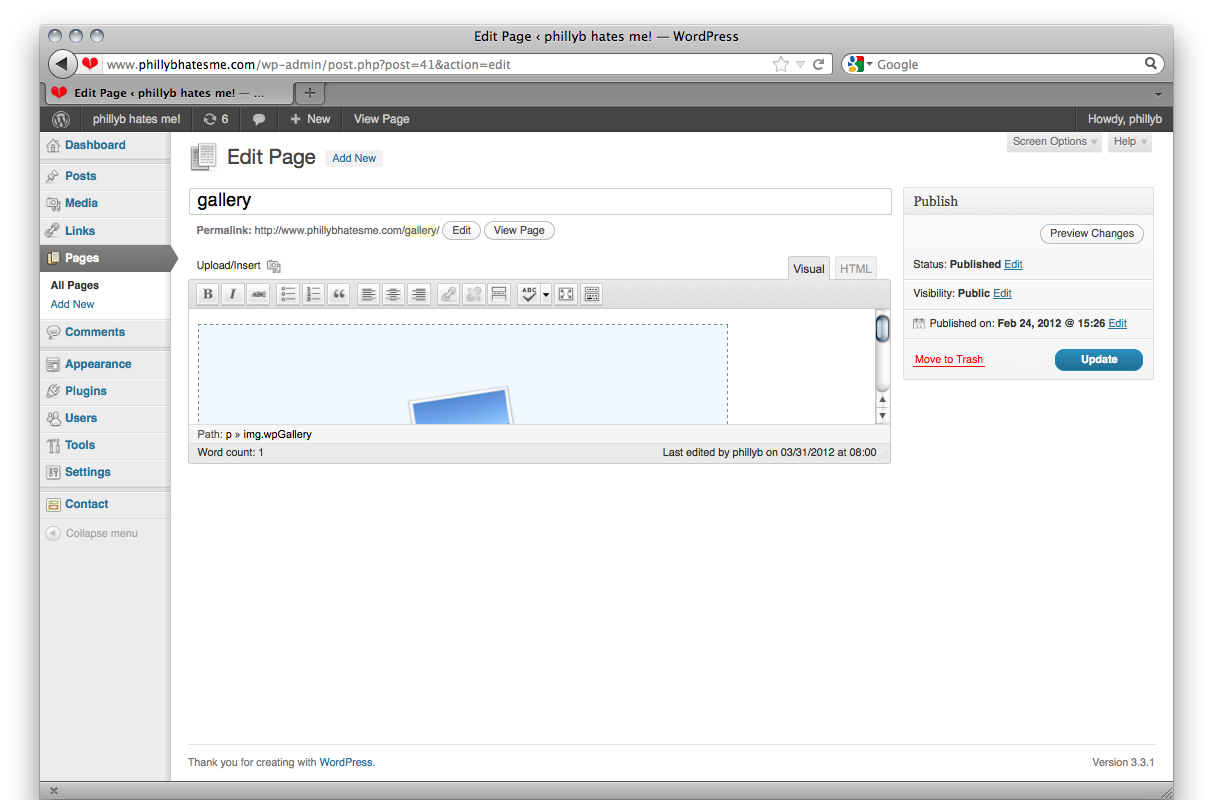Insert the More tag
1213x800 pixels.
point(499,293)
